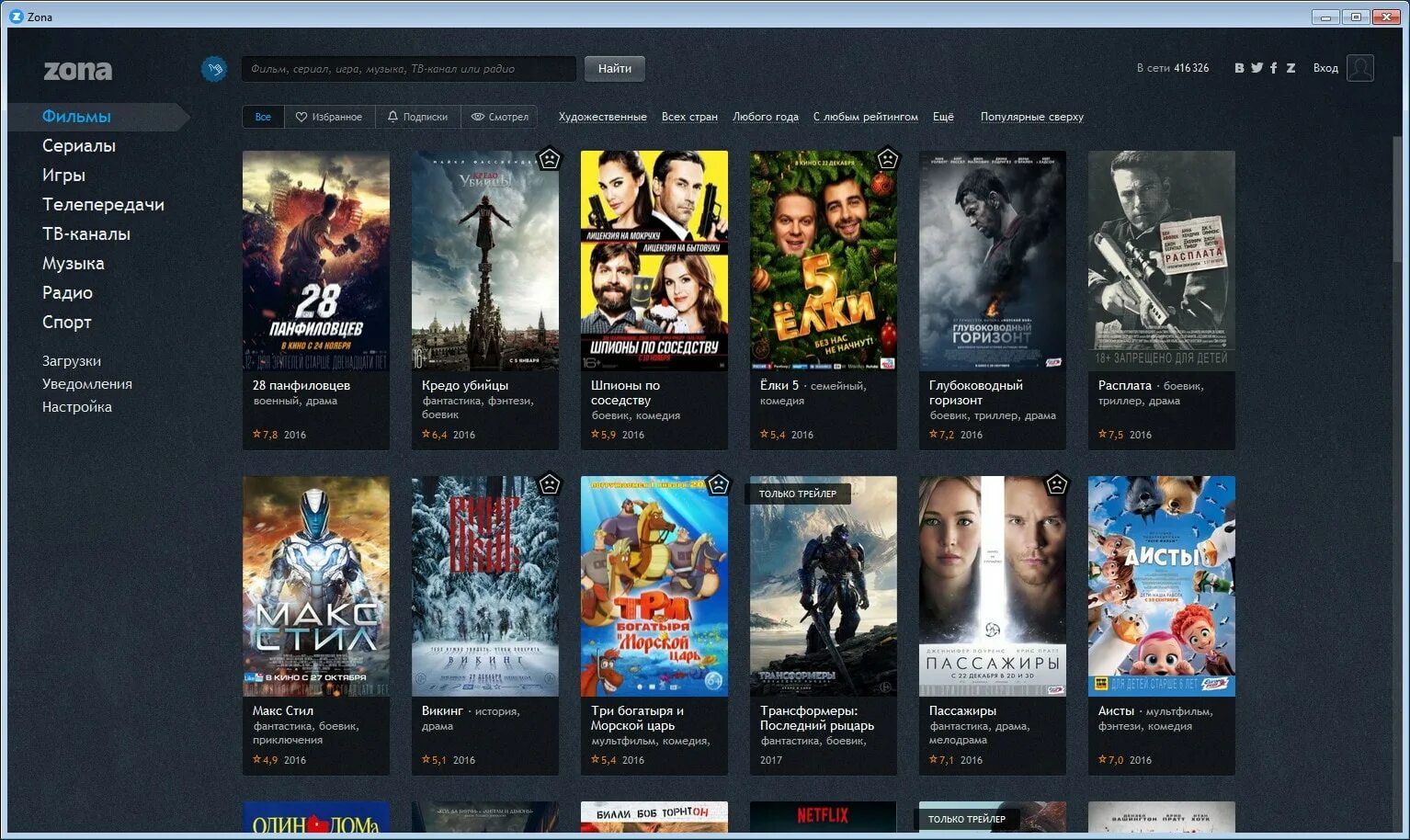Click sad-face badge on Кредо убийцы poster

coord(549,159)
